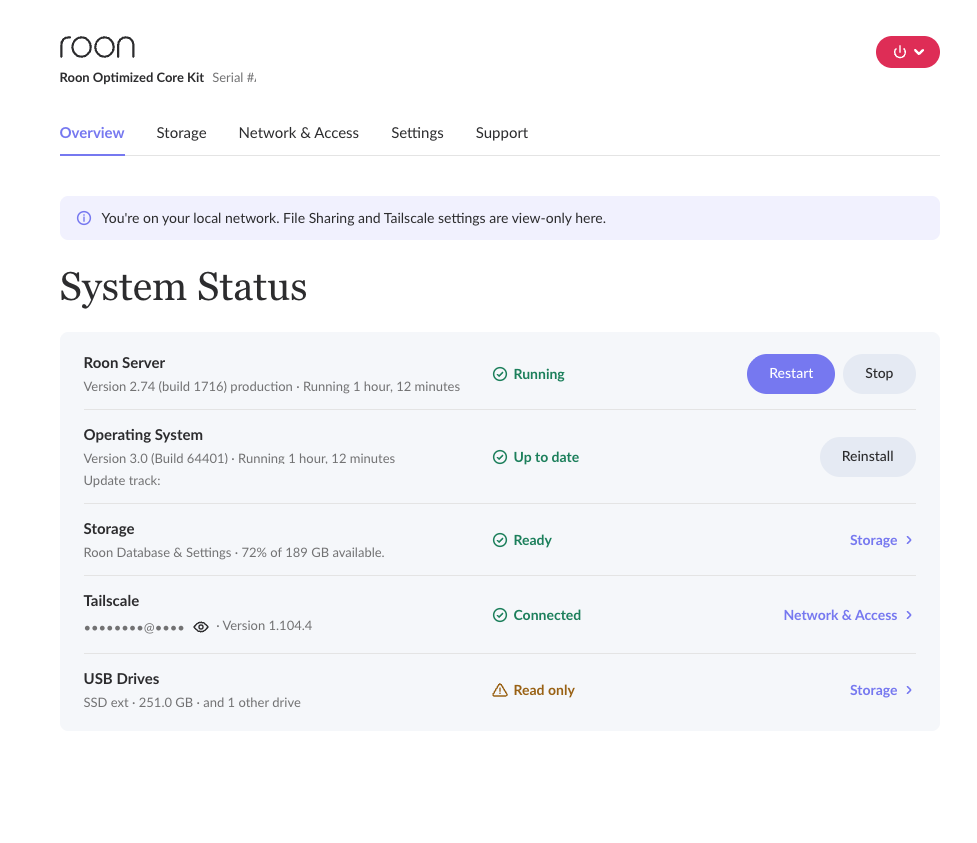This screenshot has width=977, height=843.
Task: Click the 'System Status' heading
Action: (x=183, y=287)
